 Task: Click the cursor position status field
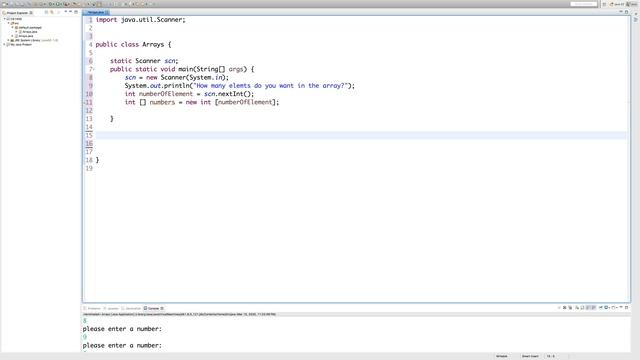click(x=551, y=356)
